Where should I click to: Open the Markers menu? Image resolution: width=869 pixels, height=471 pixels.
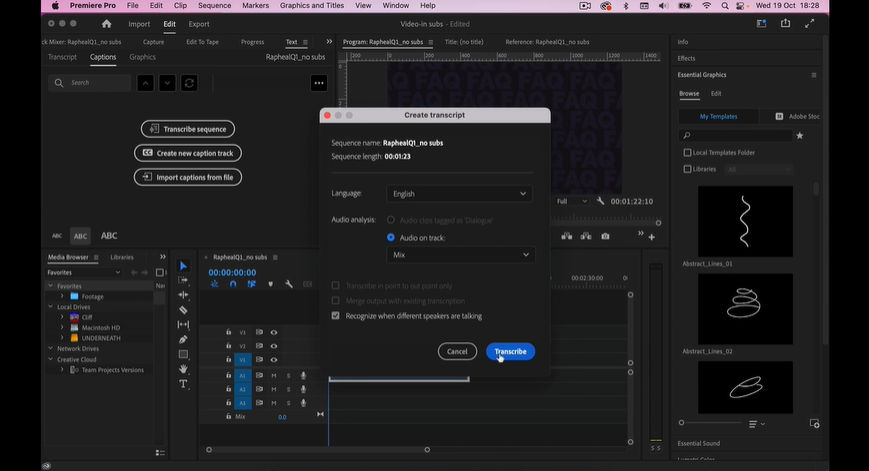pos(255,6)
